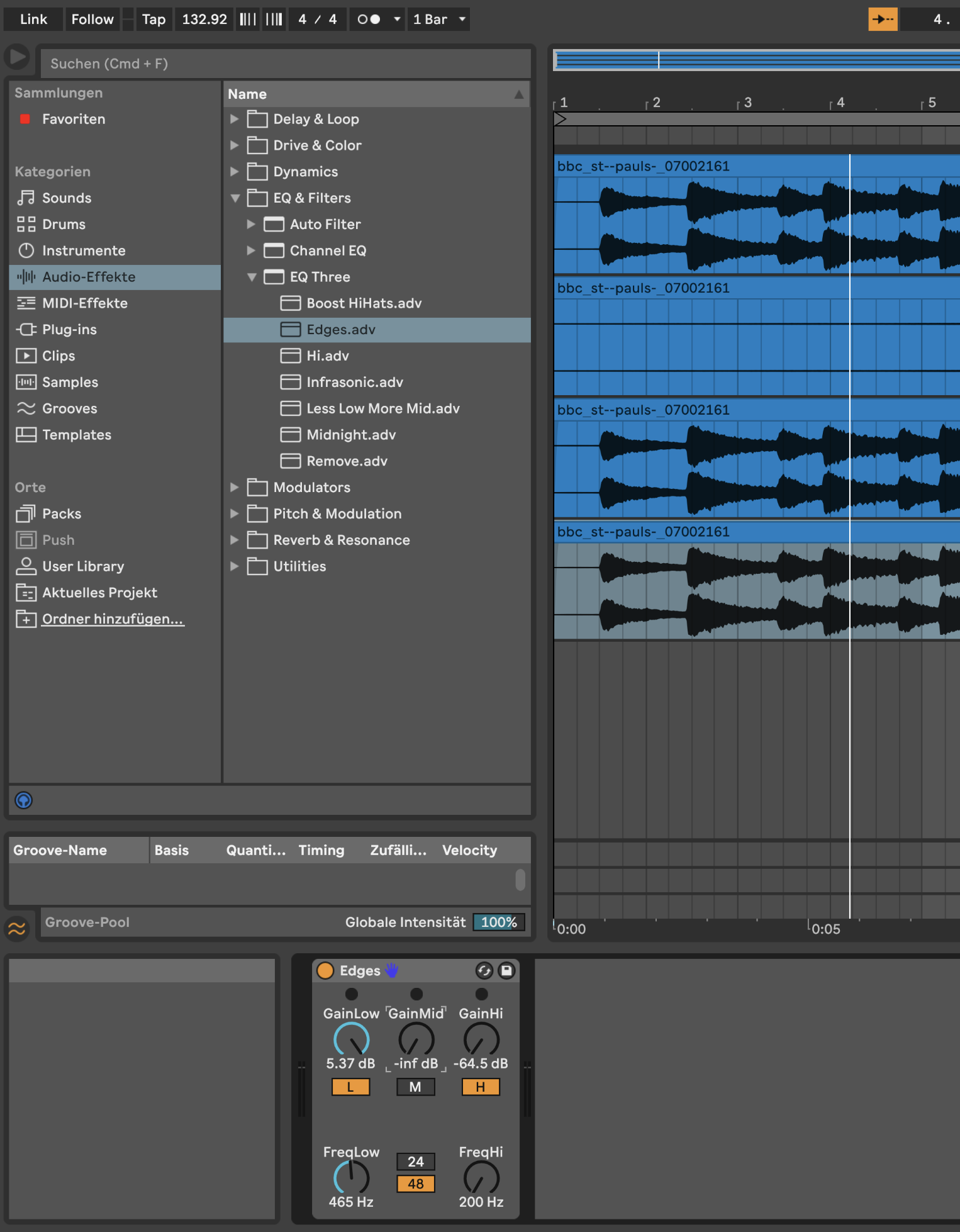
Task: Toggle the L low band button
Action: pyautogui.click(x=350, y=1087)
